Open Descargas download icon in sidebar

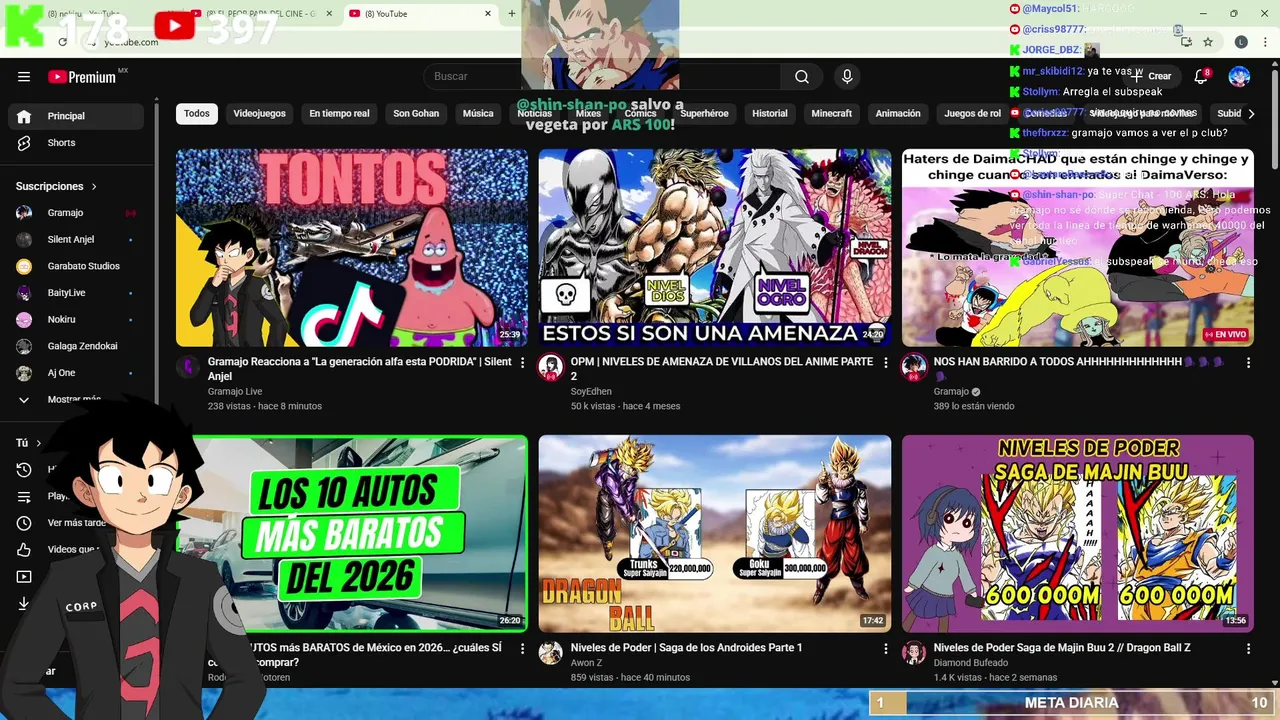[x=24, y=604]
